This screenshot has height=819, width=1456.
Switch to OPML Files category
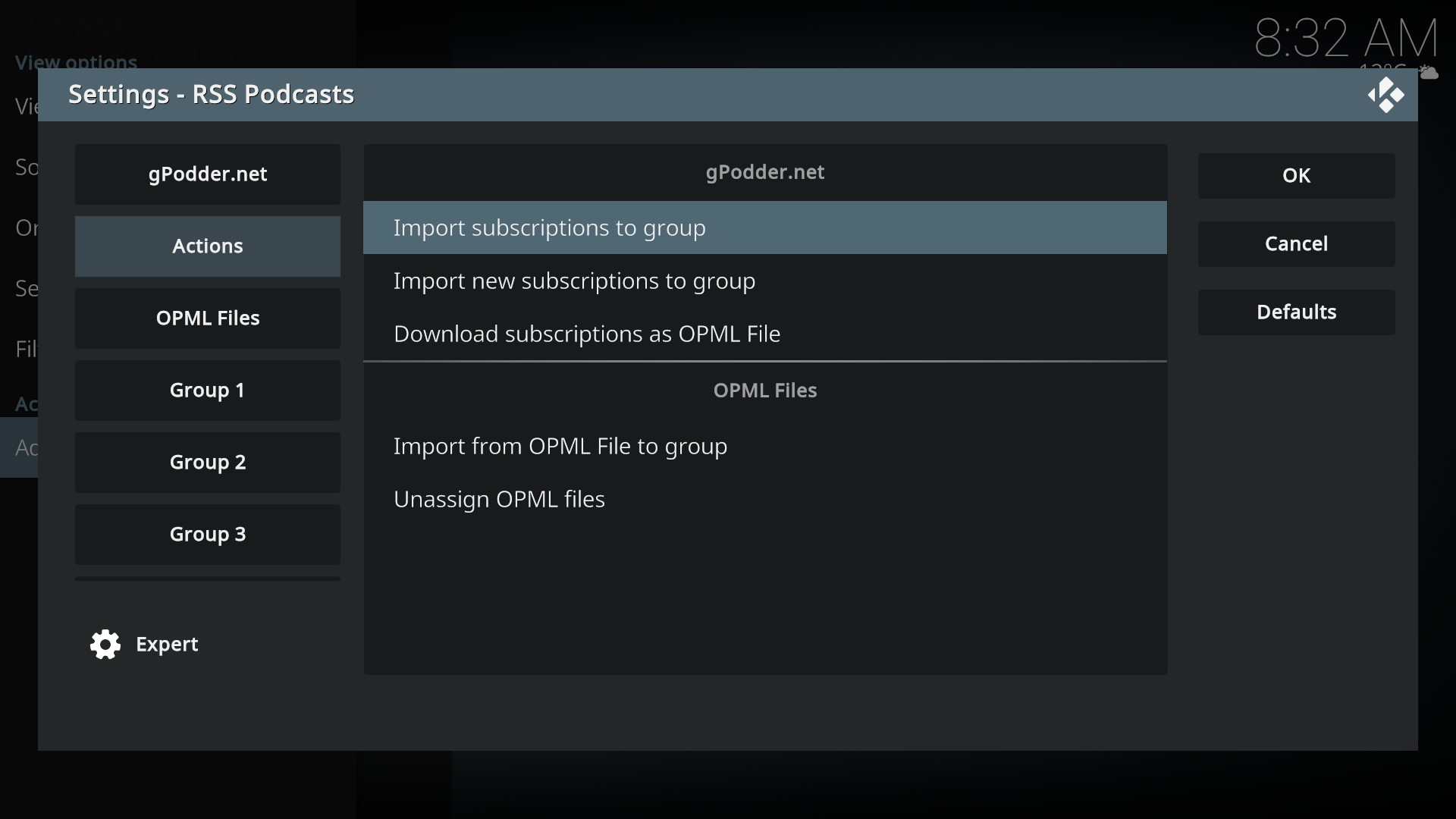click(x=207, y=318)
